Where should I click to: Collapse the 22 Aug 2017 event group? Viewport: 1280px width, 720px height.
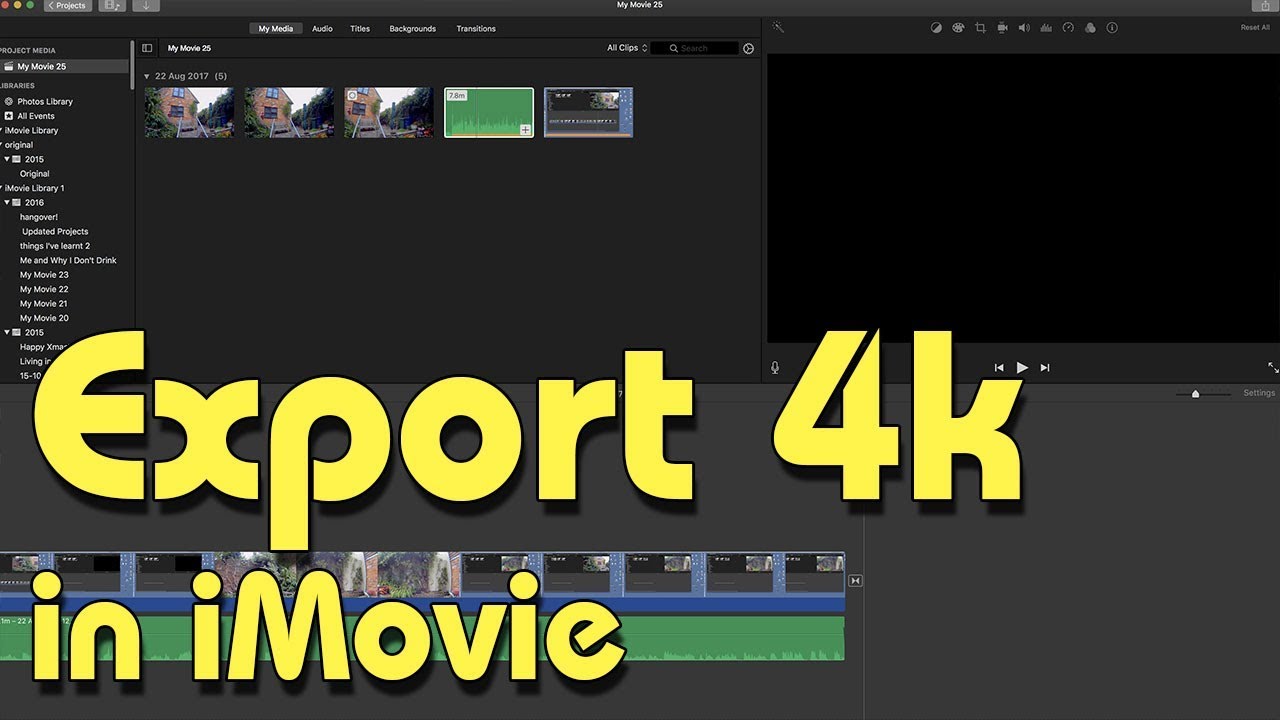click(147, 76)
